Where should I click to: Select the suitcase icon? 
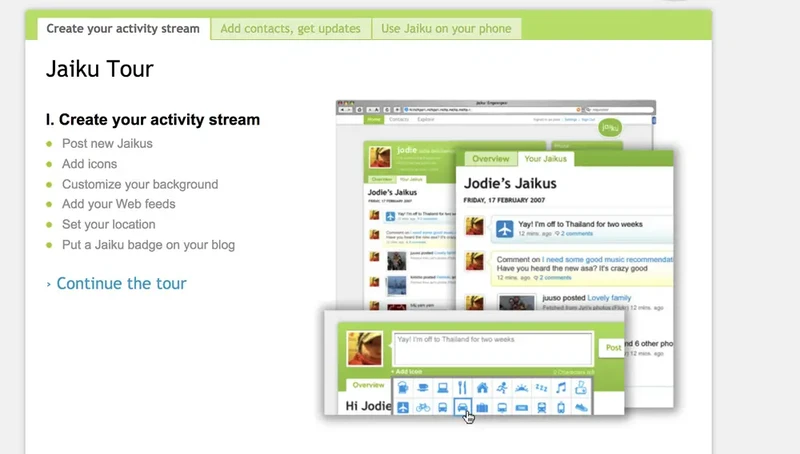pyautogui.click(x=482, y=408)
